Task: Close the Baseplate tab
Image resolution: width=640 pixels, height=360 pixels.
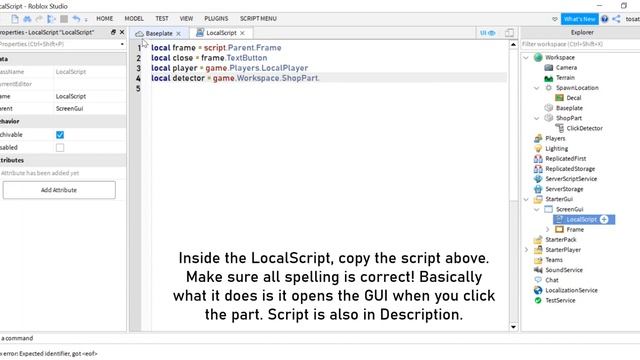Action: (178, 33)
